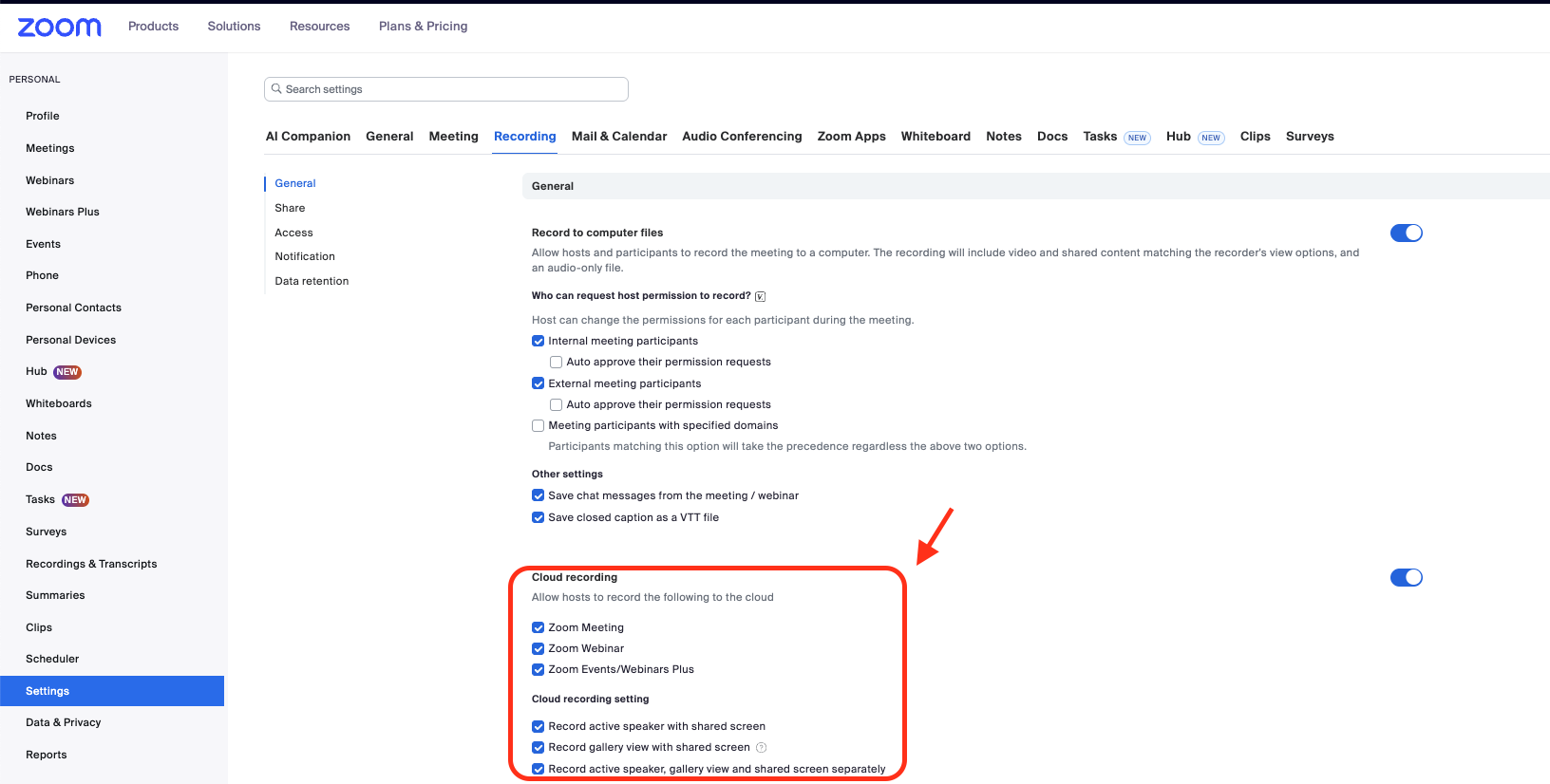
Task: Select the Recording tab
Action: click(524, 137)
